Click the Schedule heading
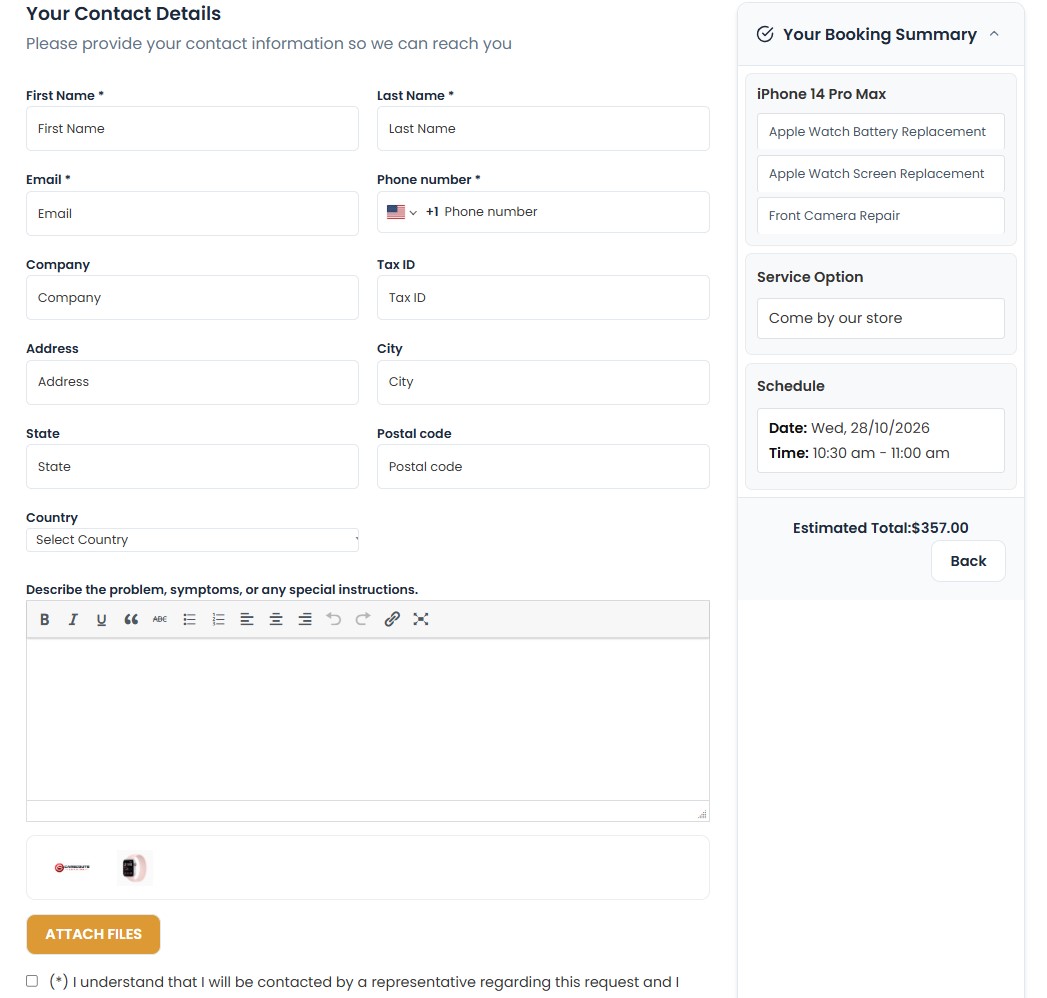1047x998 pixels. click(x=791, y=386)
